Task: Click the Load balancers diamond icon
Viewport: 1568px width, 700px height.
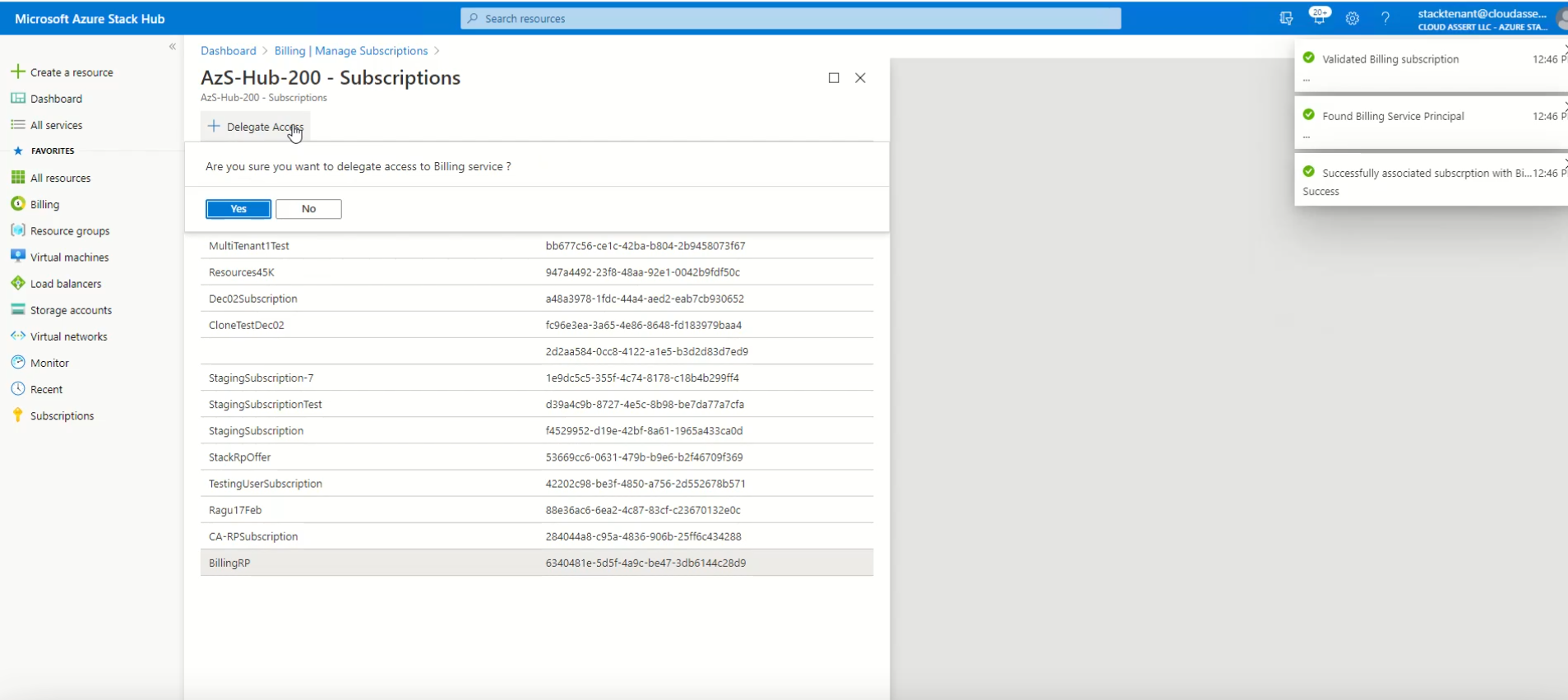Action: pyautogui.click(x=17, y=283)
